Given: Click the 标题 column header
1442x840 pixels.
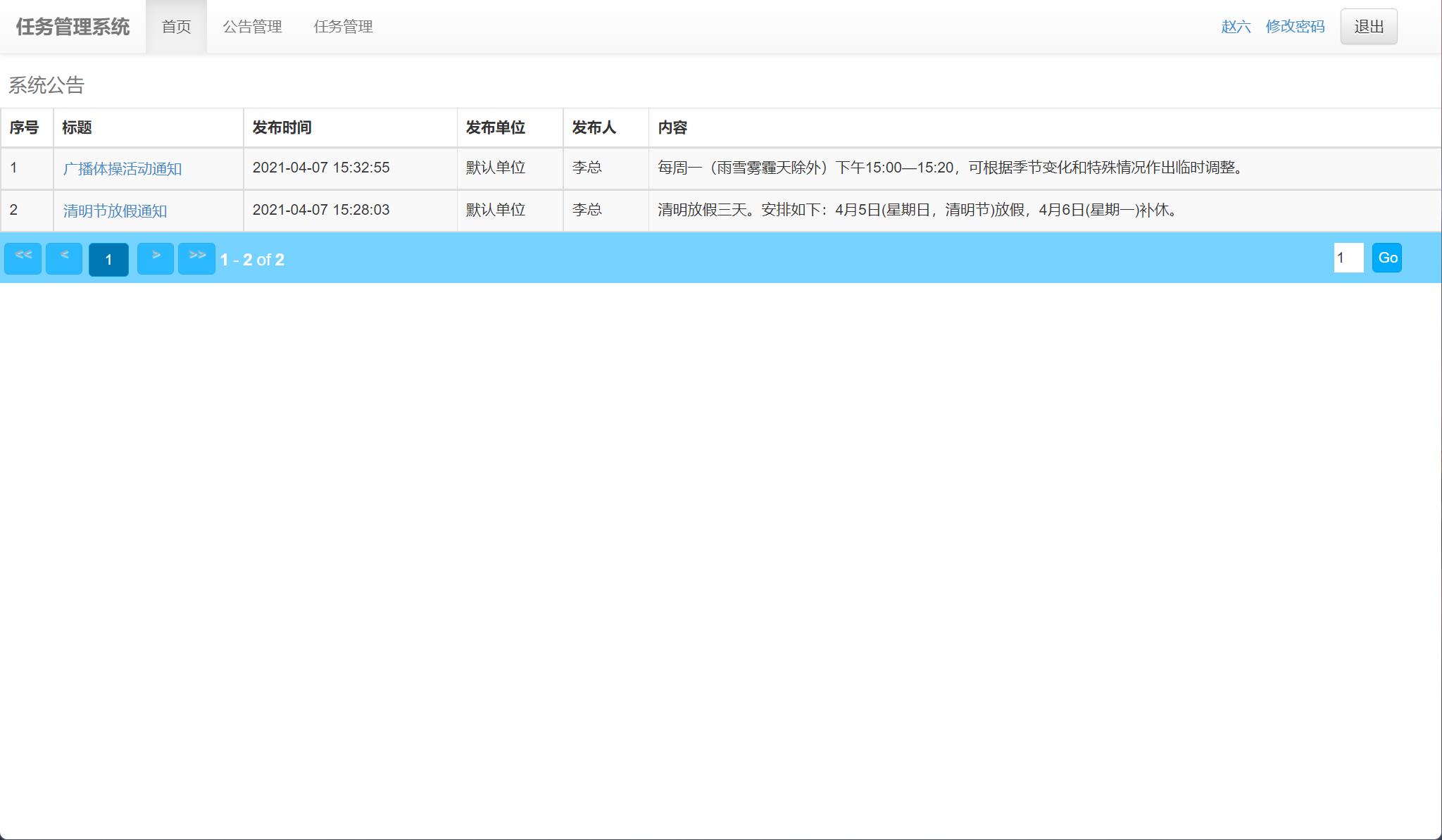Looking at the screenshot, I should [x=75, y=127].
